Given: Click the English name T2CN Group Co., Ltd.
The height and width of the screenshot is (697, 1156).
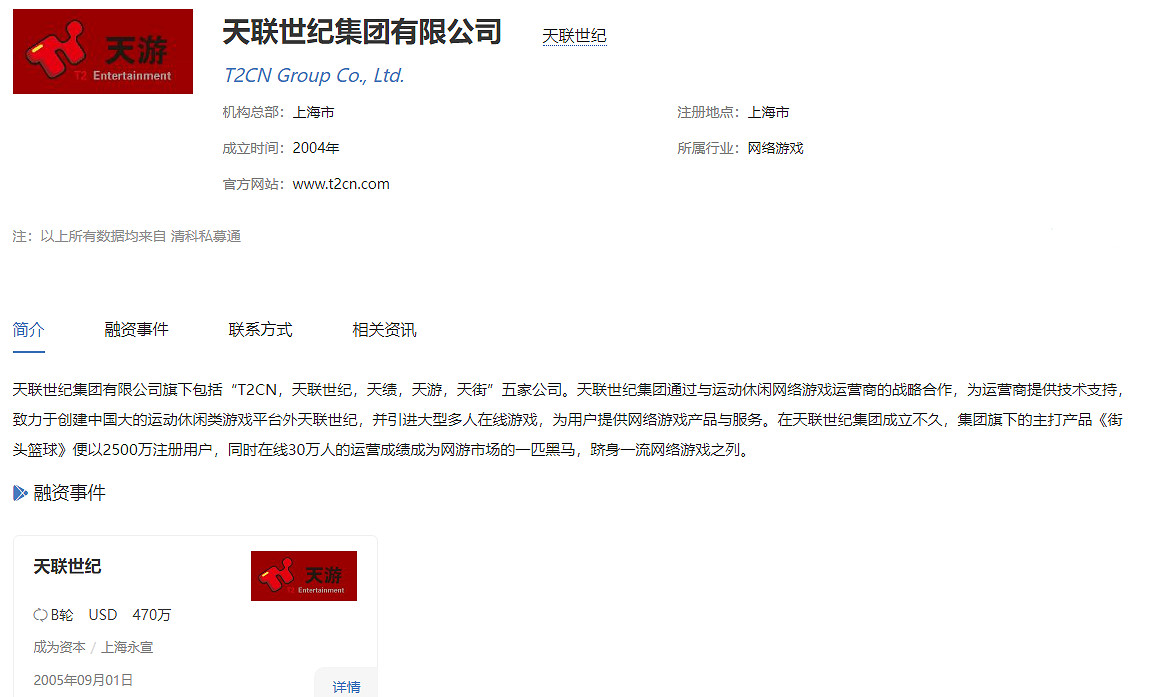Looking at the screenshot, I should (x=314, y=76).
